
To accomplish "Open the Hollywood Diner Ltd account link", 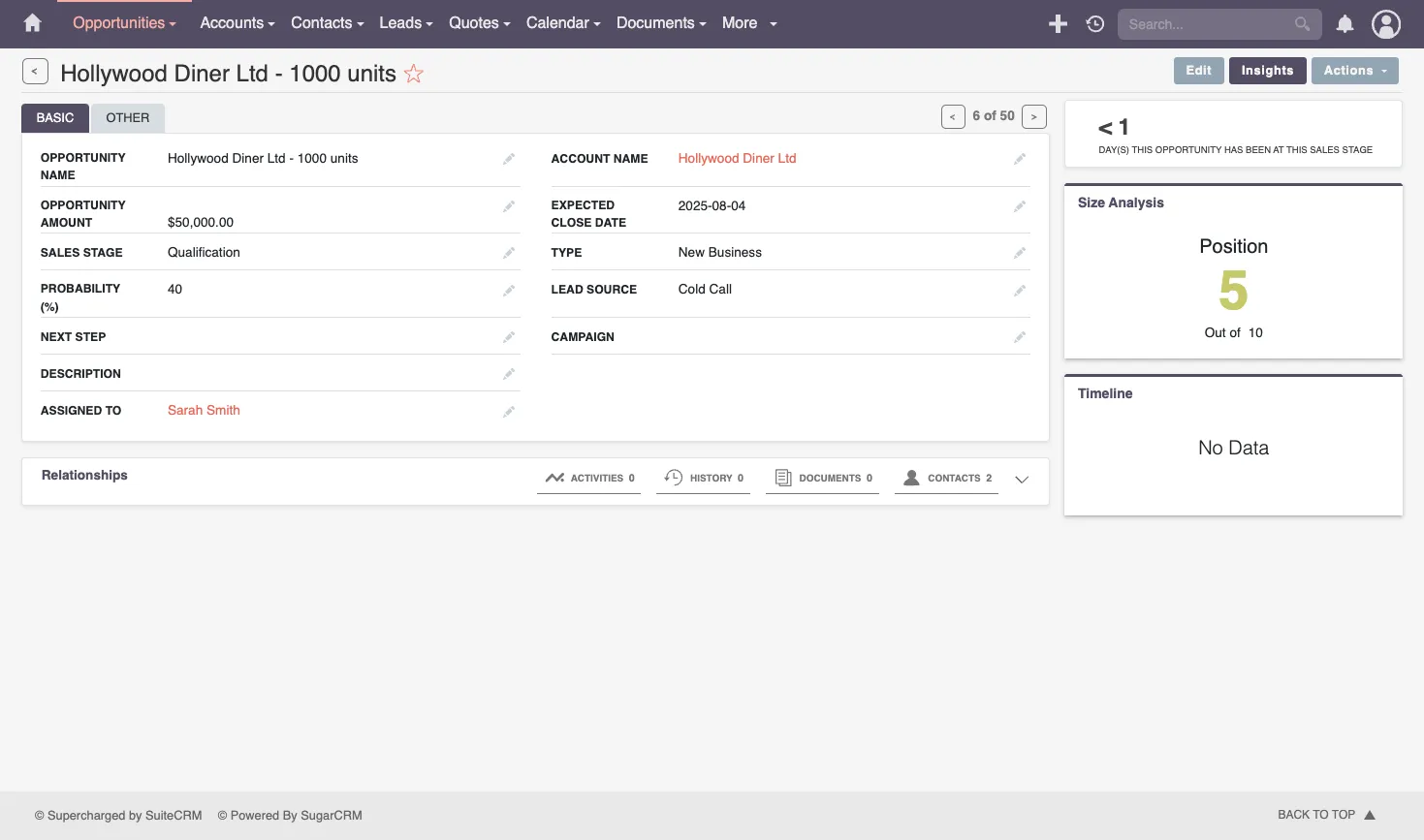I will [x=737, y=159].
